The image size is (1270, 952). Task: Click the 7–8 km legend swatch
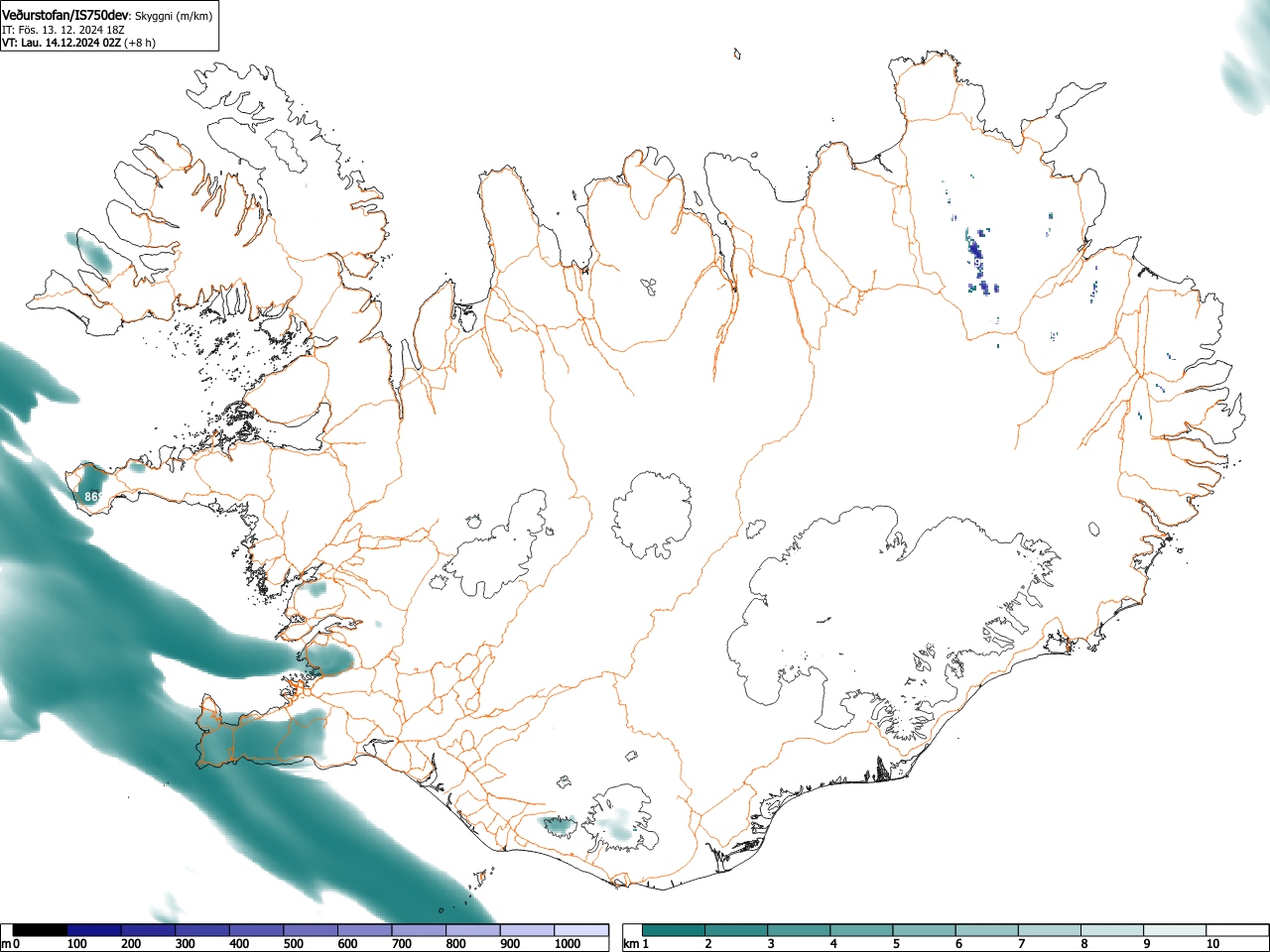pyautogui.click(x=1051, y=930)
